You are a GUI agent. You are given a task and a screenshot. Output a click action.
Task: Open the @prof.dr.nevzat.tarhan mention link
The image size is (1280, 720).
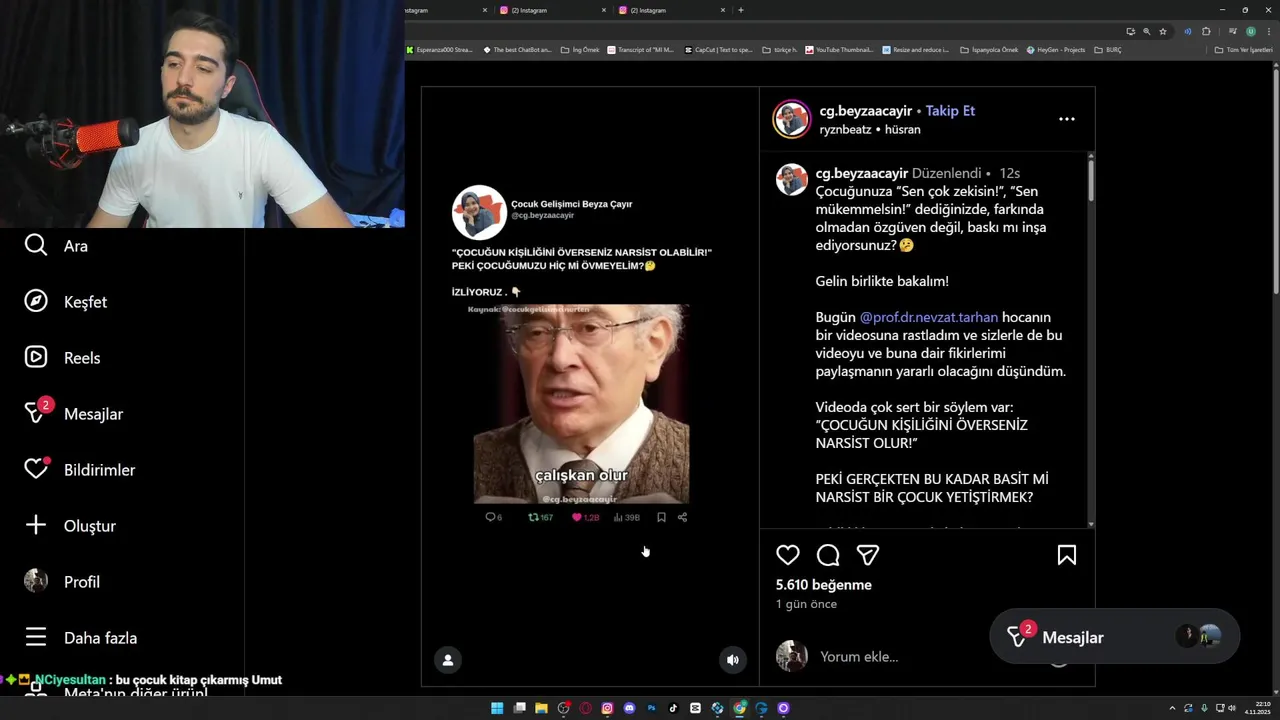point(929,317)
